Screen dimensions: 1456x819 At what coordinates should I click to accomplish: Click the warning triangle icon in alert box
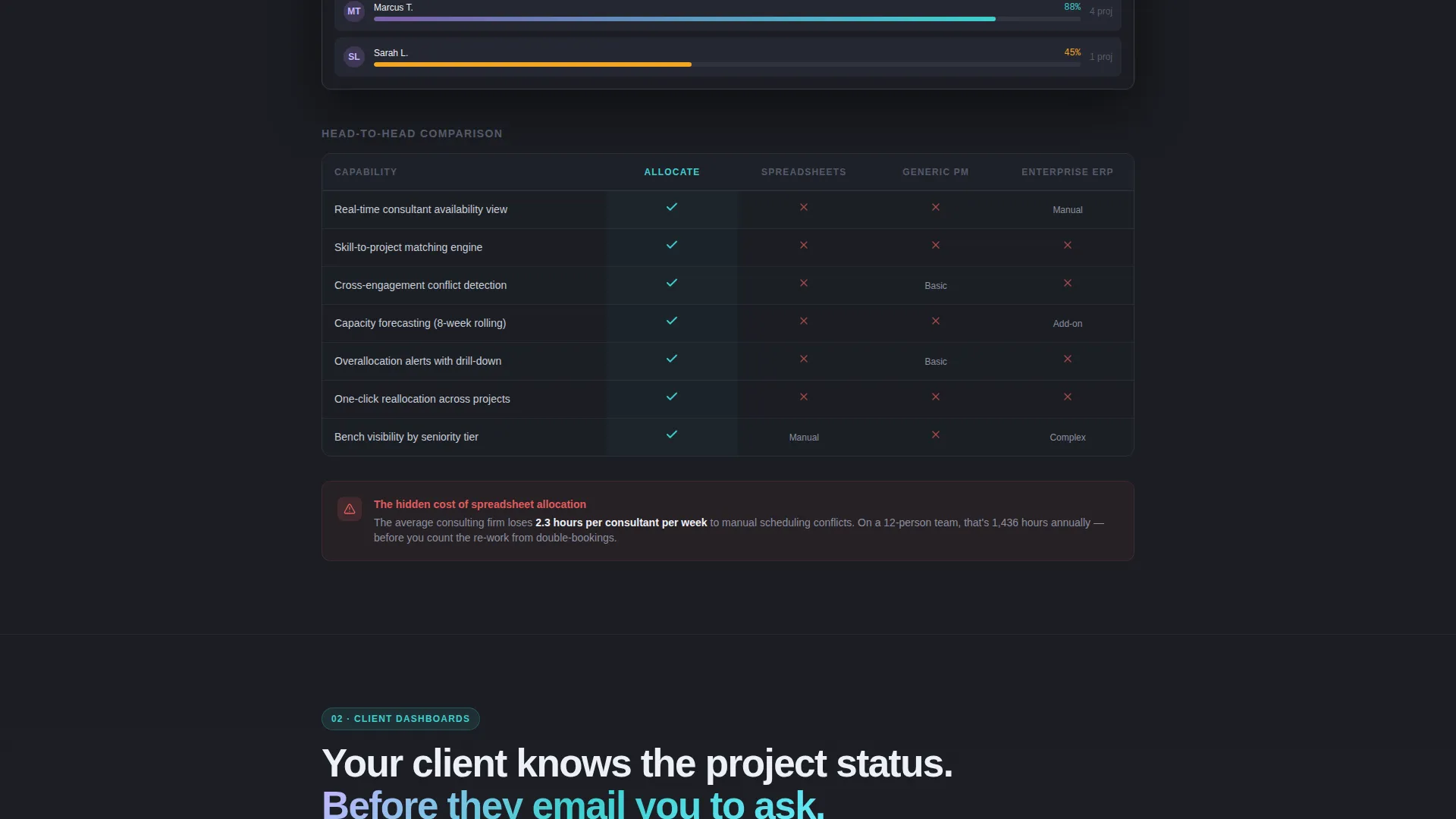coord(350,510)
